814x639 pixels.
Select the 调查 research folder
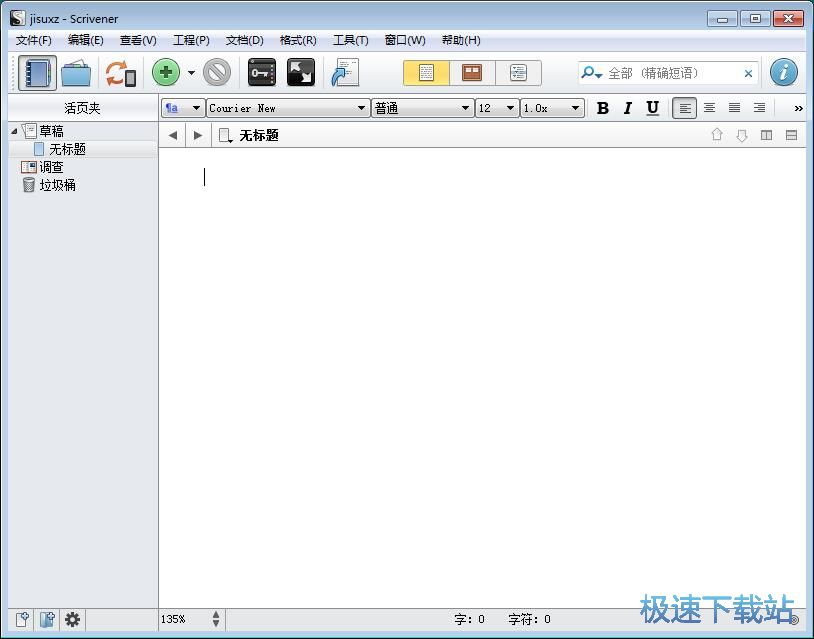[x=51, y=167]
